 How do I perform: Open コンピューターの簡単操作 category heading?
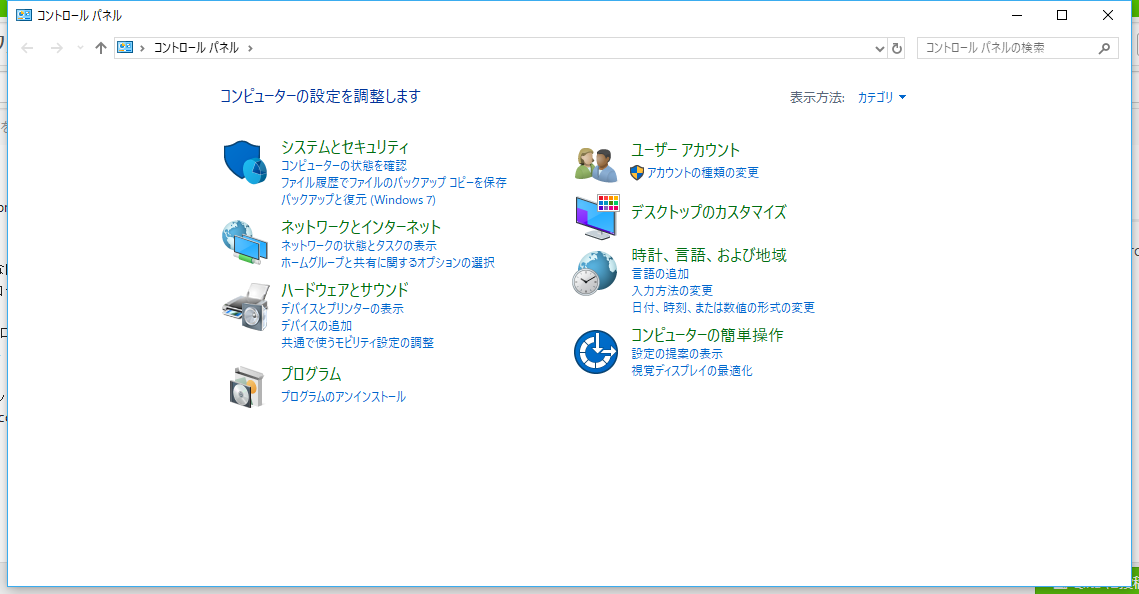(707, 335)
